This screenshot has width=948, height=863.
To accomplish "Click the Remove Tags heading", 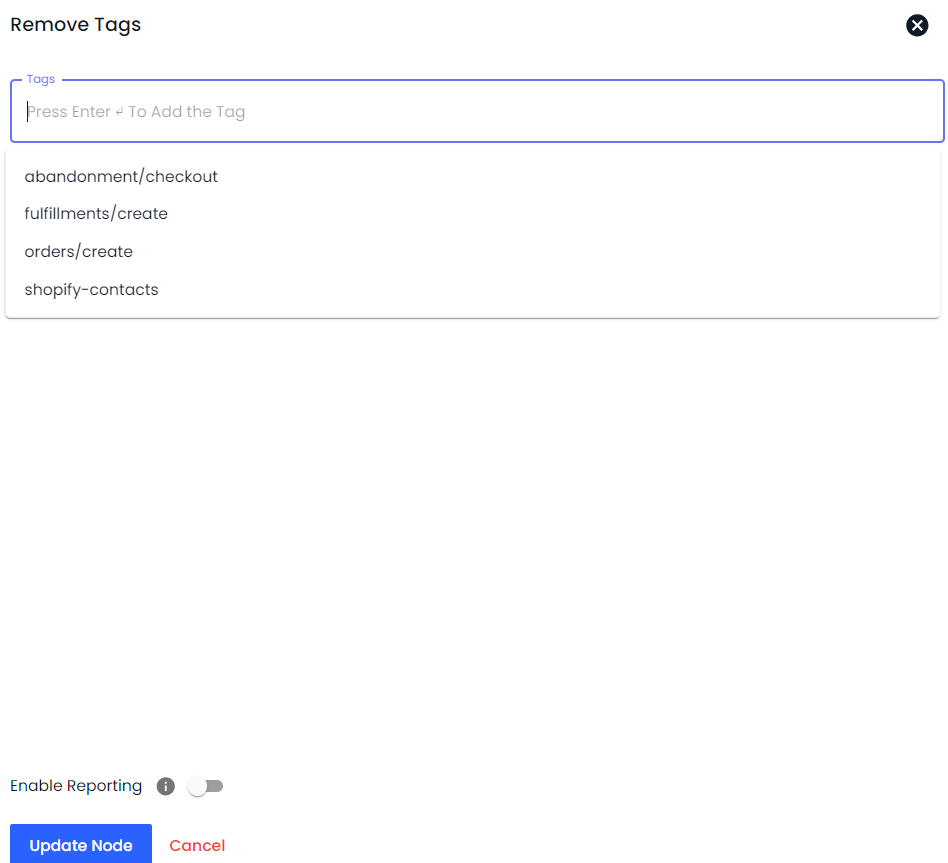I will click(76, 25).
